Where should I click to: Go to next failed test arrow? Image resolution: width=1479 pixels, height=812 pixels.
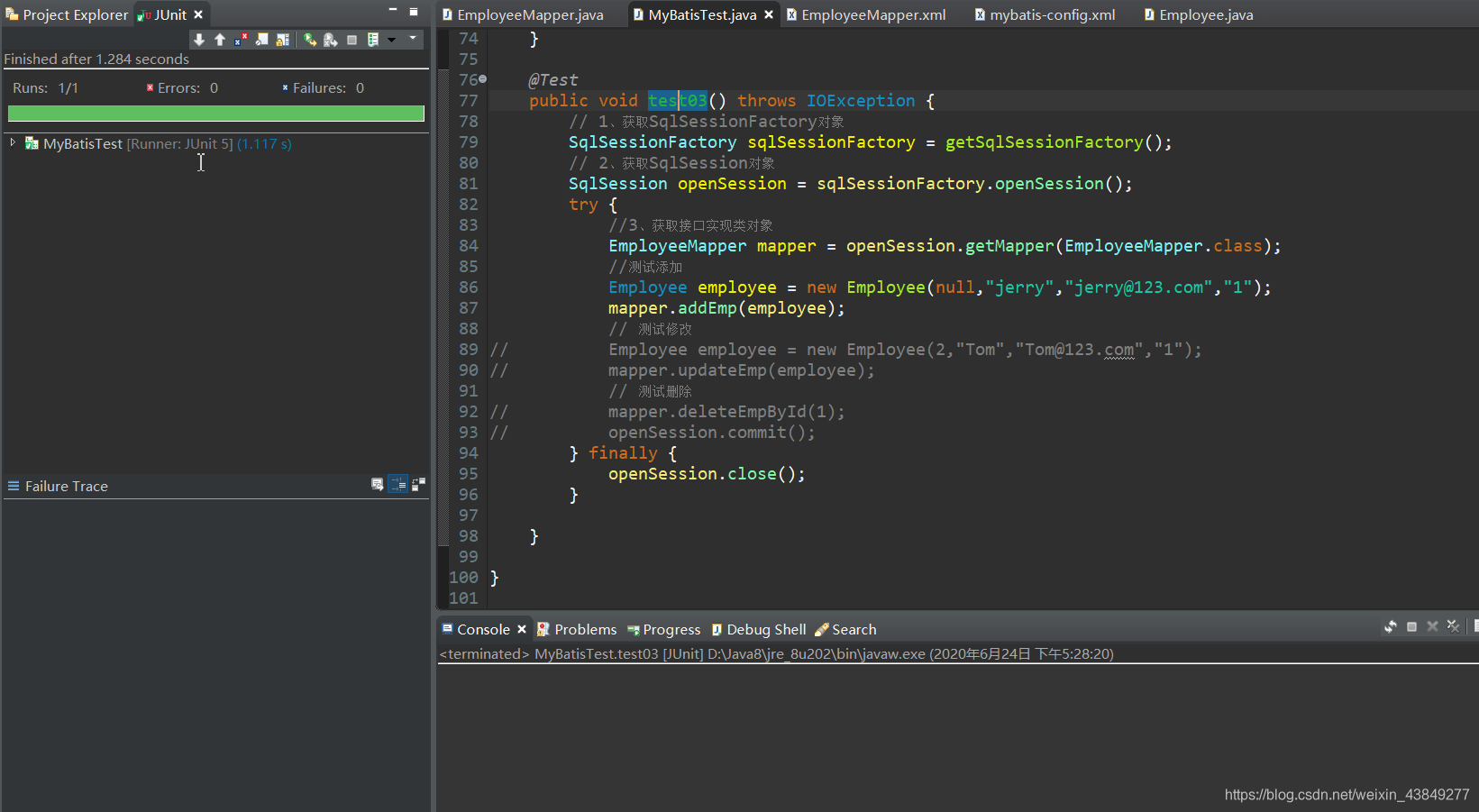coord(199,40)
